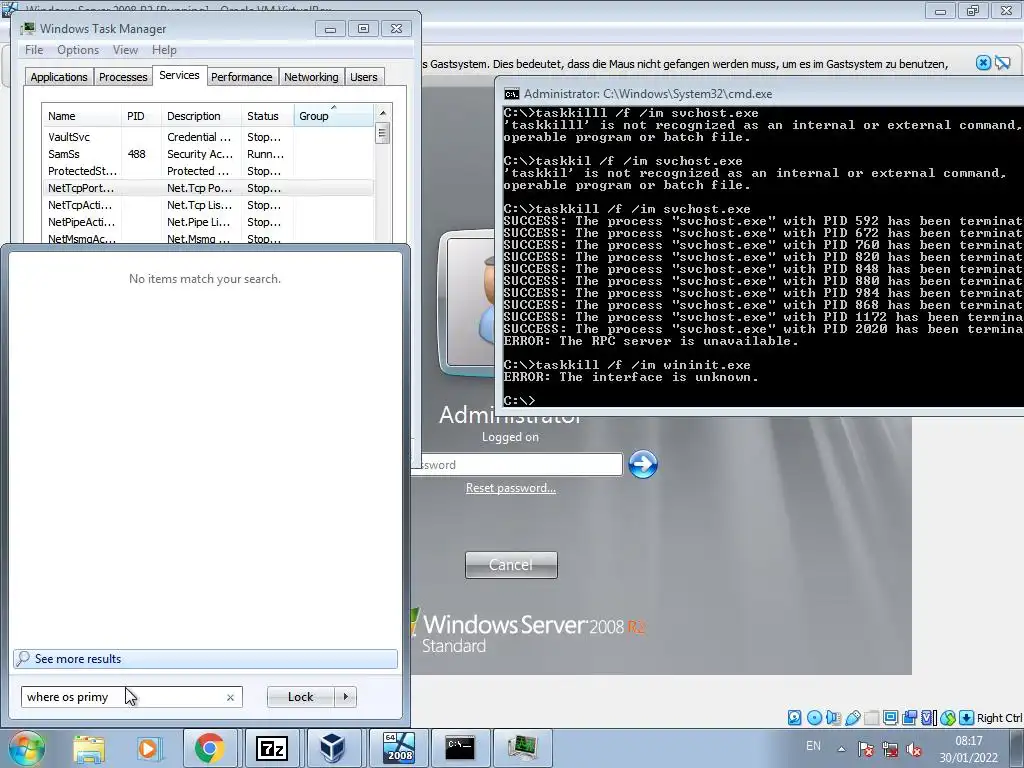Click VirtualBox audio status icon
1024x768 pixels.
[833, 718]
